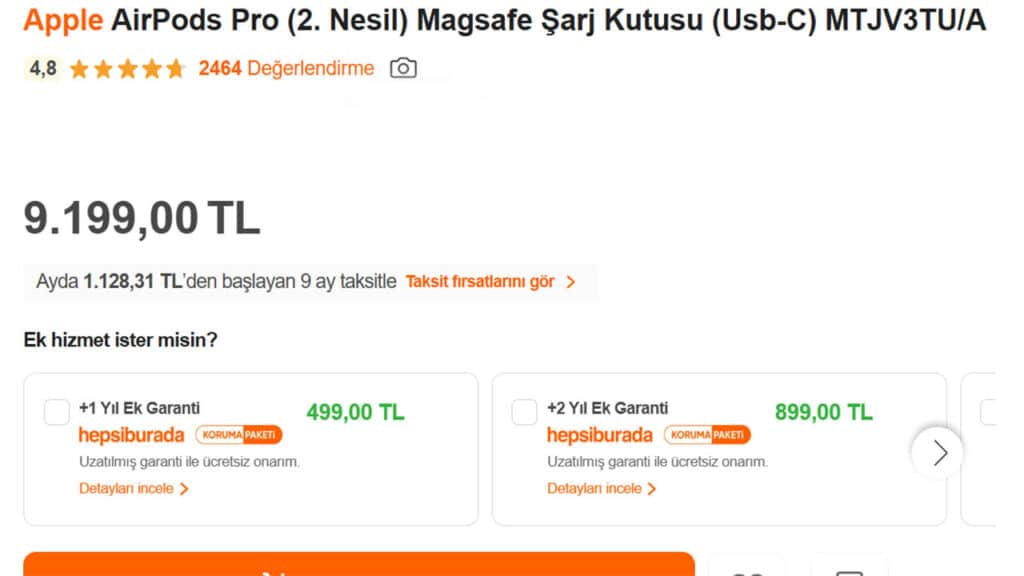
Task: Click the star rating icons
Action: click(127, 69)
